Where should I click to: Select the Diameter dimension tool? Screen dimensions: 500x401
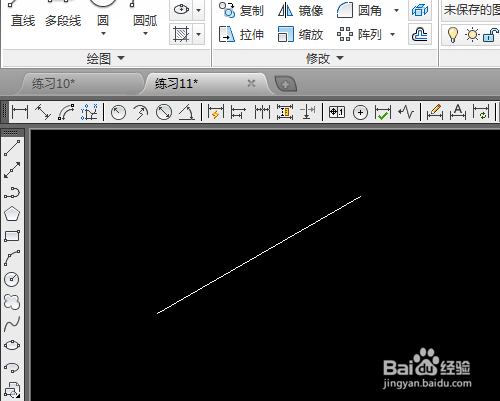tap(164, 112)
